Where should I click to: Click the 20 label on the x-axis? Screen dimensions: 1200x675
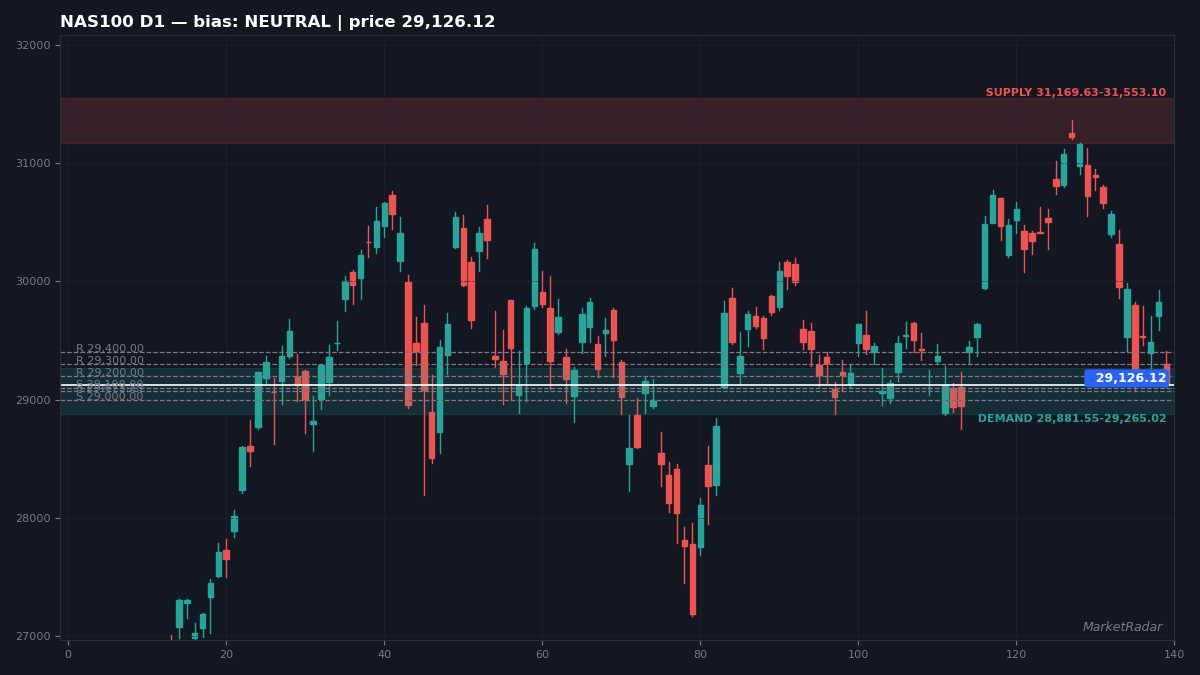pyautogui.click(x=226, y=655)
